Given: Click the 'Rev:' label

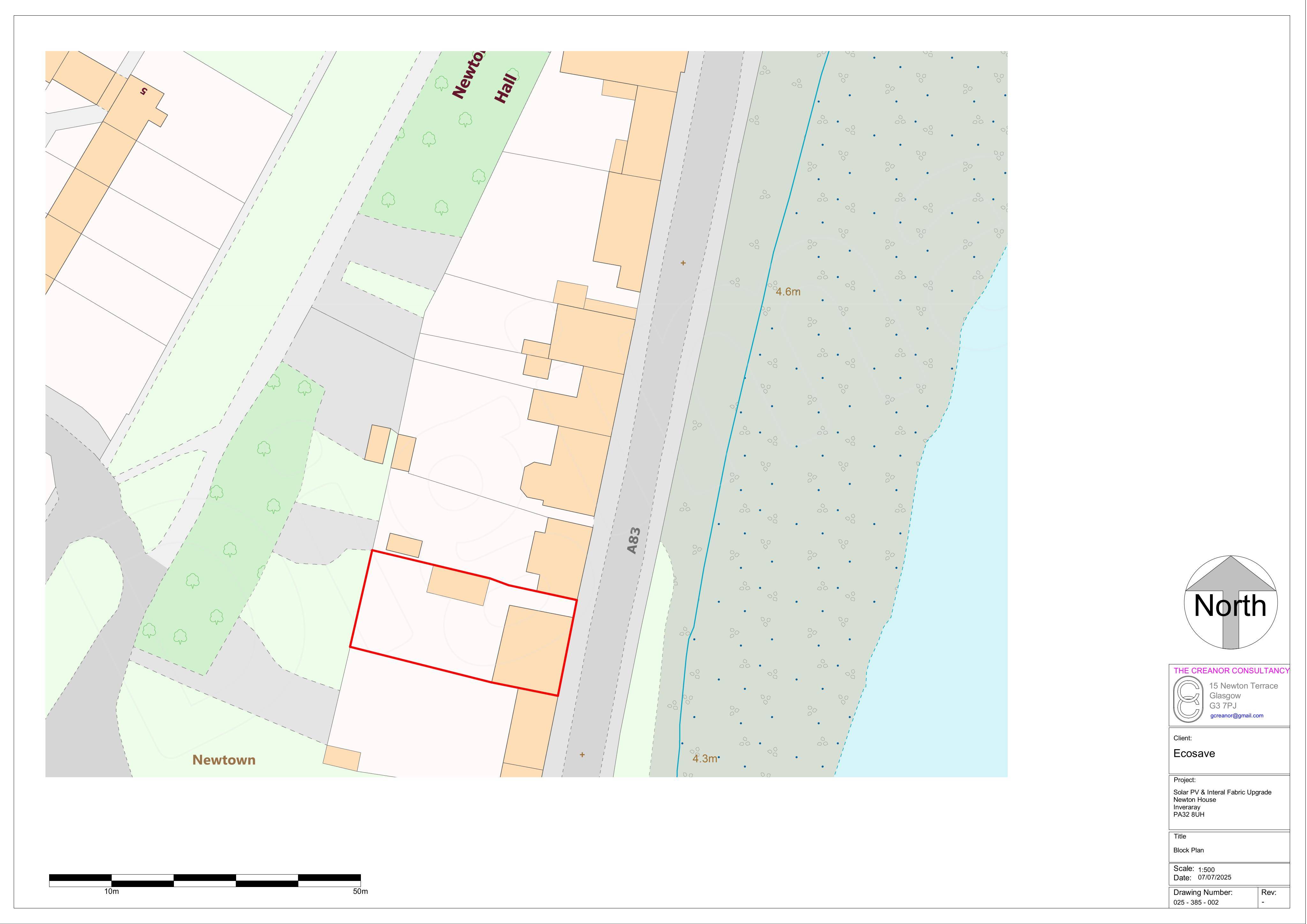Looking at the screenshot, I should click(x=1269, y=893).
